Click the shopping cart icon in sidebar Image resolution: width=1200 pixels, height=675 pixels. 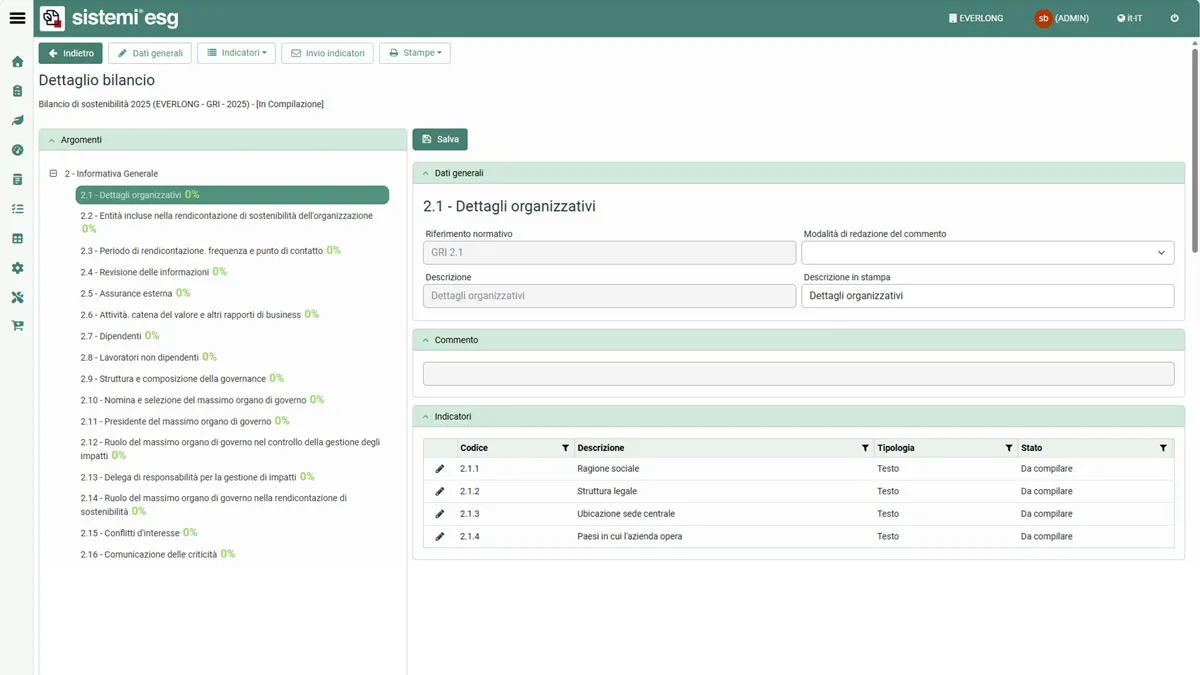(17, 326)
